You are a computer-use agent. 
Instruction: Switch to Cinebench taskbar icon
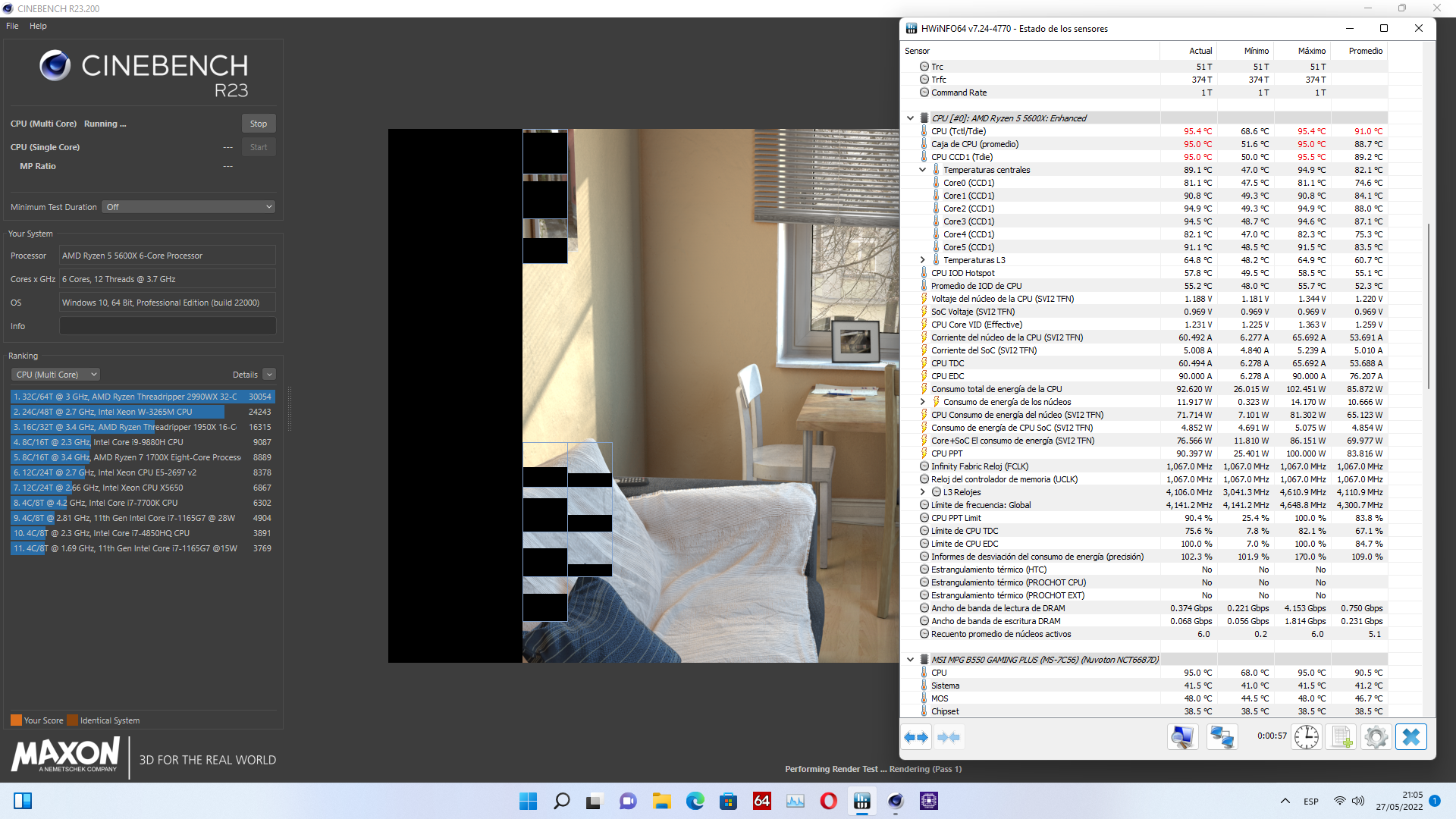895,801
